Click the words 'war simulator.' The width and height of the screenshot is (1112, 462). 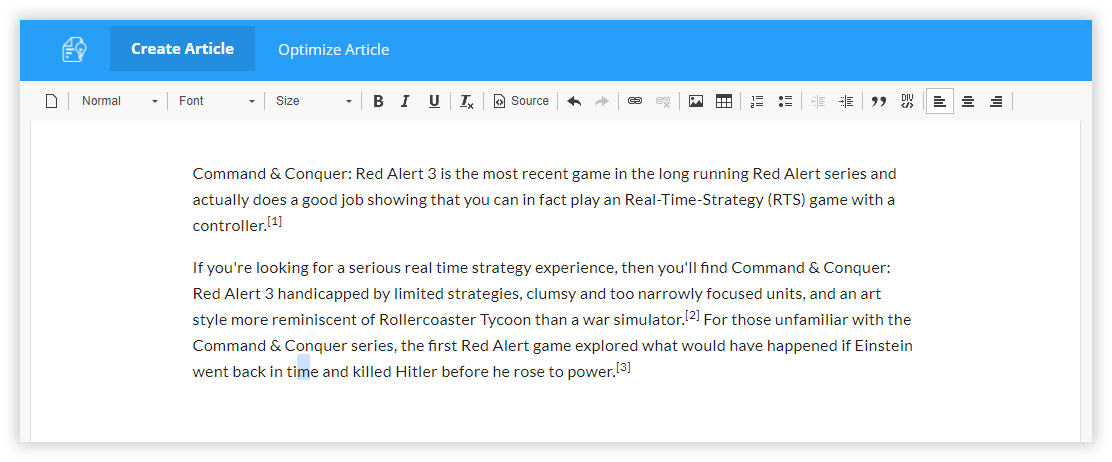click(633, 320)
